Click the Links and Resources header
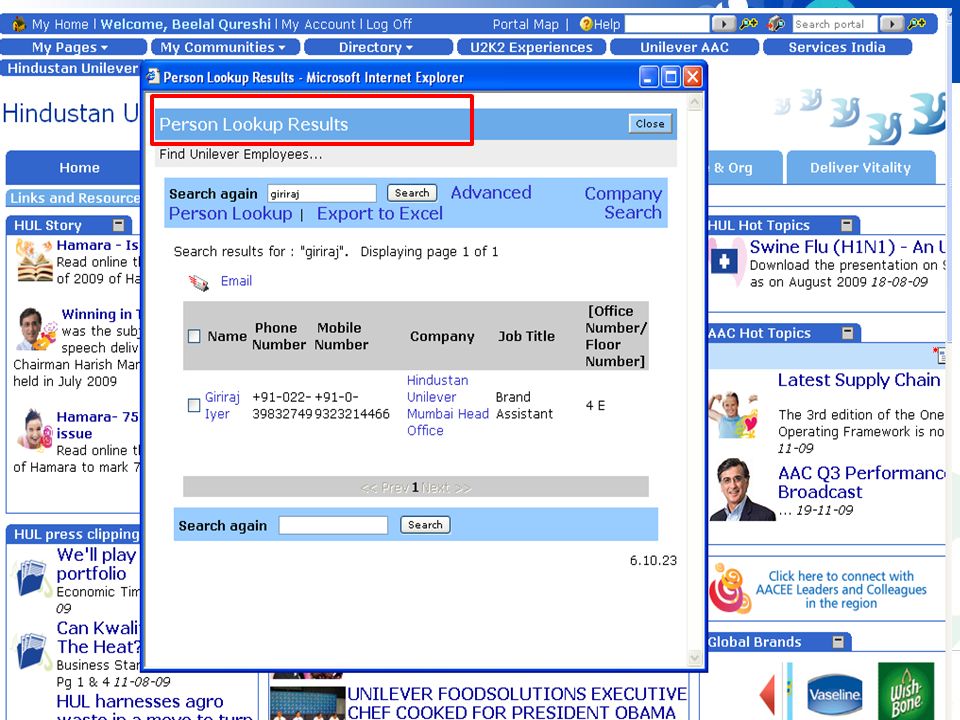 74,198
